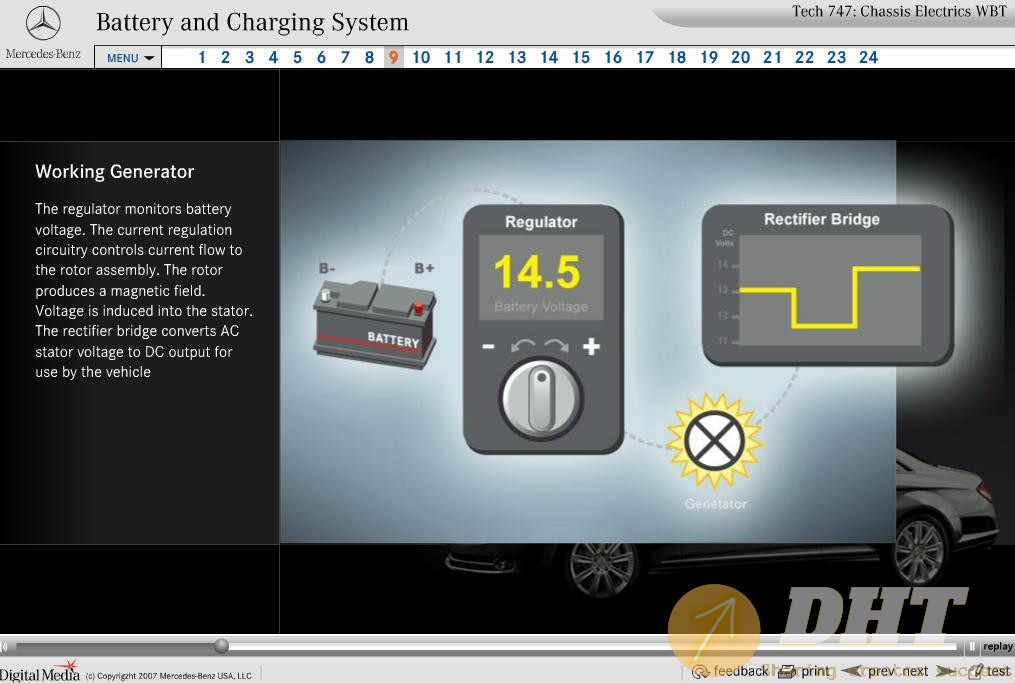Go to page 24
Viewport: 1015px width, 683px height.
coord(868,58)
